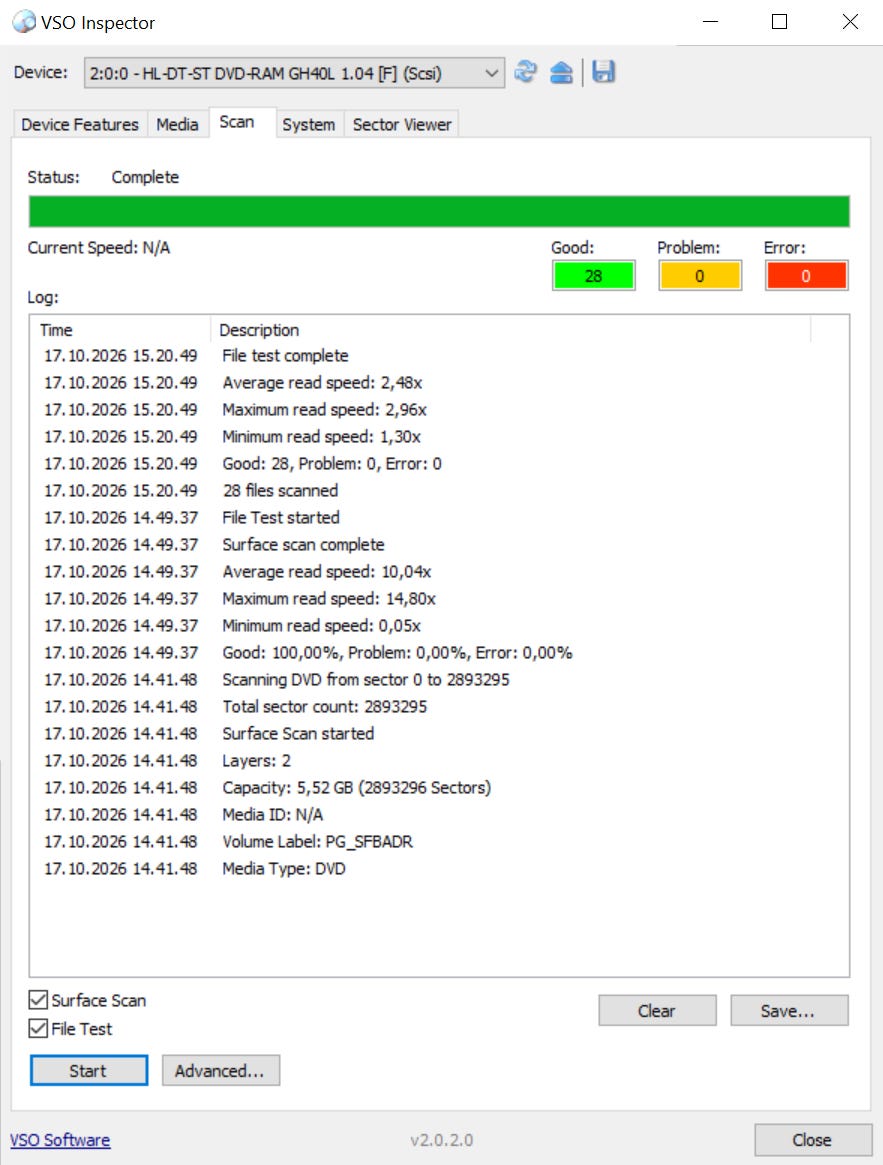Open the Media tab

pos(178,124)
